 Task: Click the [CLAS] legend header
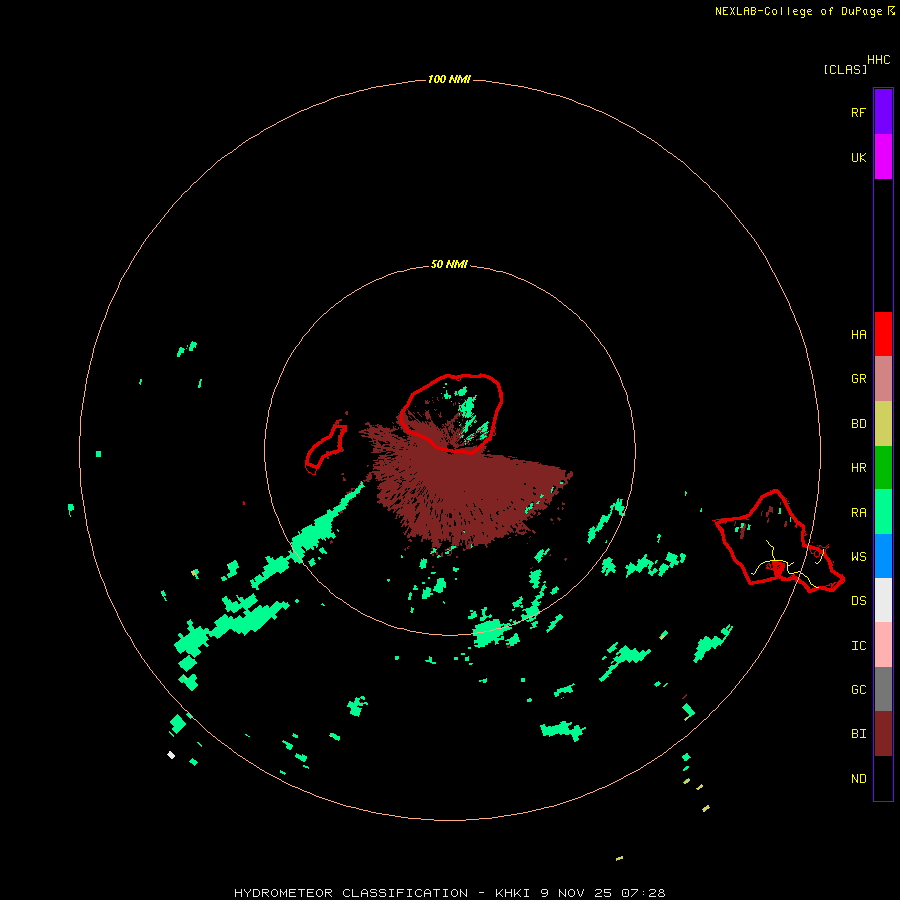[845, 69]
